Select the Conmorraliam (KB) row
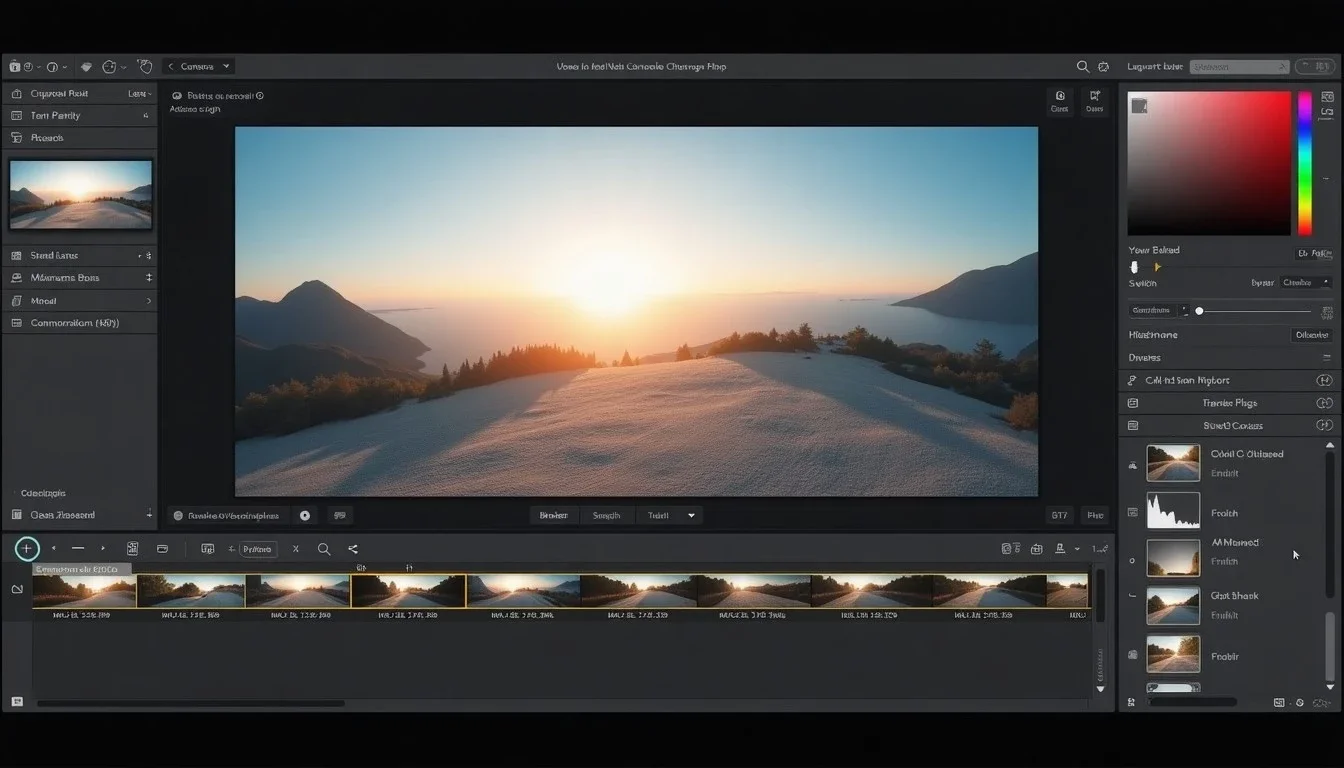Image resolution: width=1344 pixels, height=768 pixels. [80, 323]
